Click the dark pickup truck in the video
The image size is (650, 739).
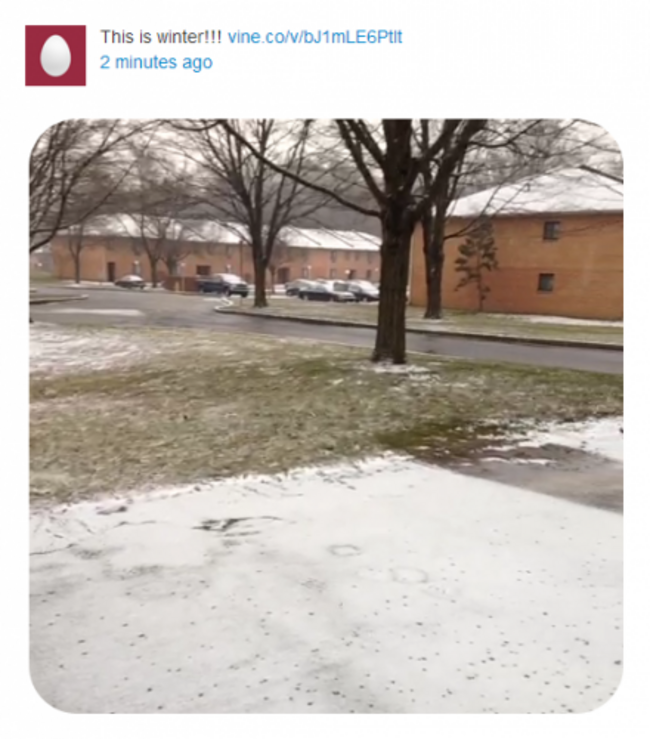222,284
